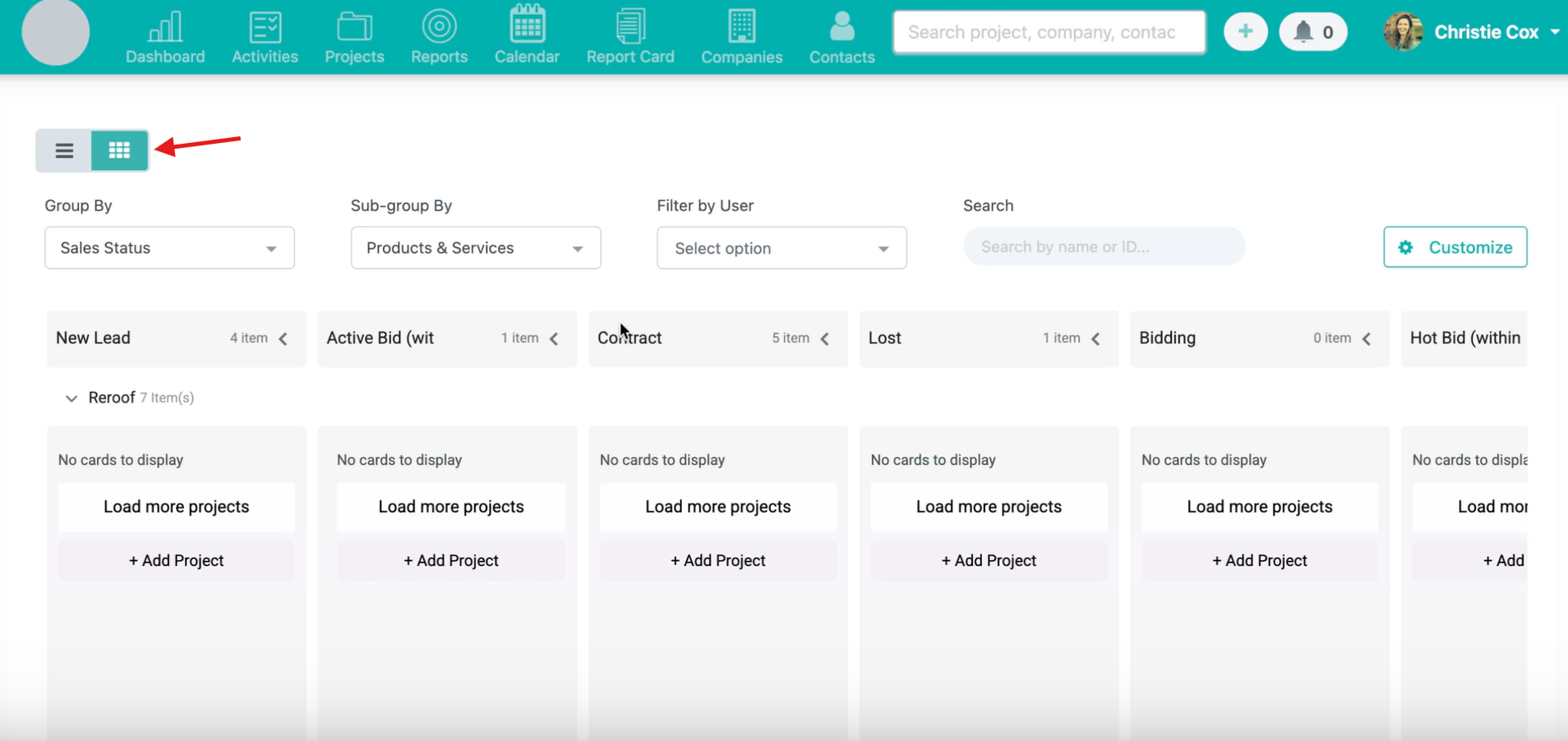The image size is (1568, 741).
Task: Open notifications bell
Action: tap(1313, 32)
